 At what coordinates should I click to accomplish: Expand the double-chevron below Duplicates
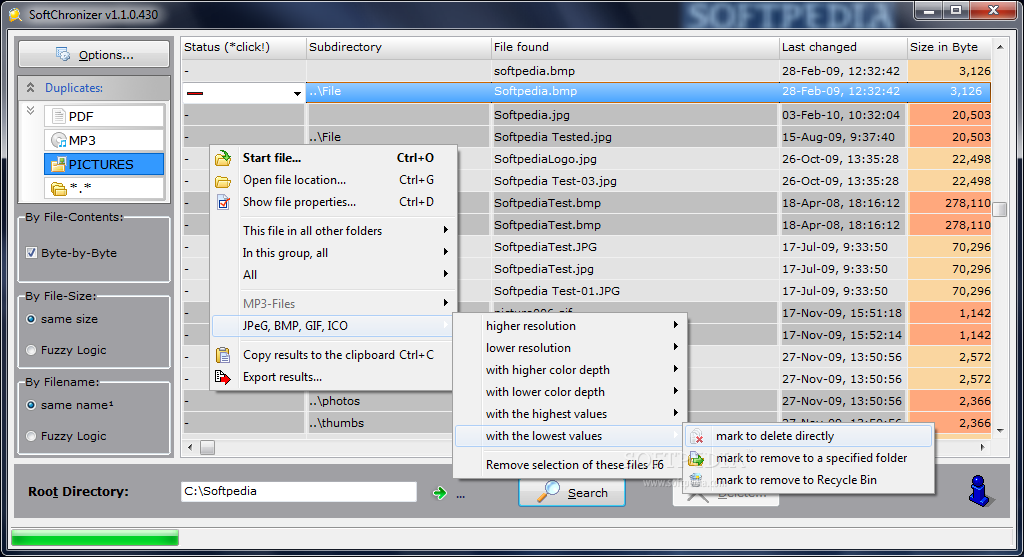tap(30, 110)
